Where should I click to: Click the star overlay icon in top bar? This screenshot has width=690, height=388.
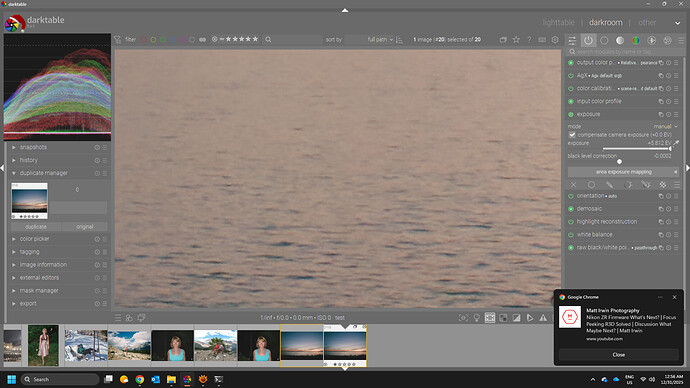tap(516, 40)
